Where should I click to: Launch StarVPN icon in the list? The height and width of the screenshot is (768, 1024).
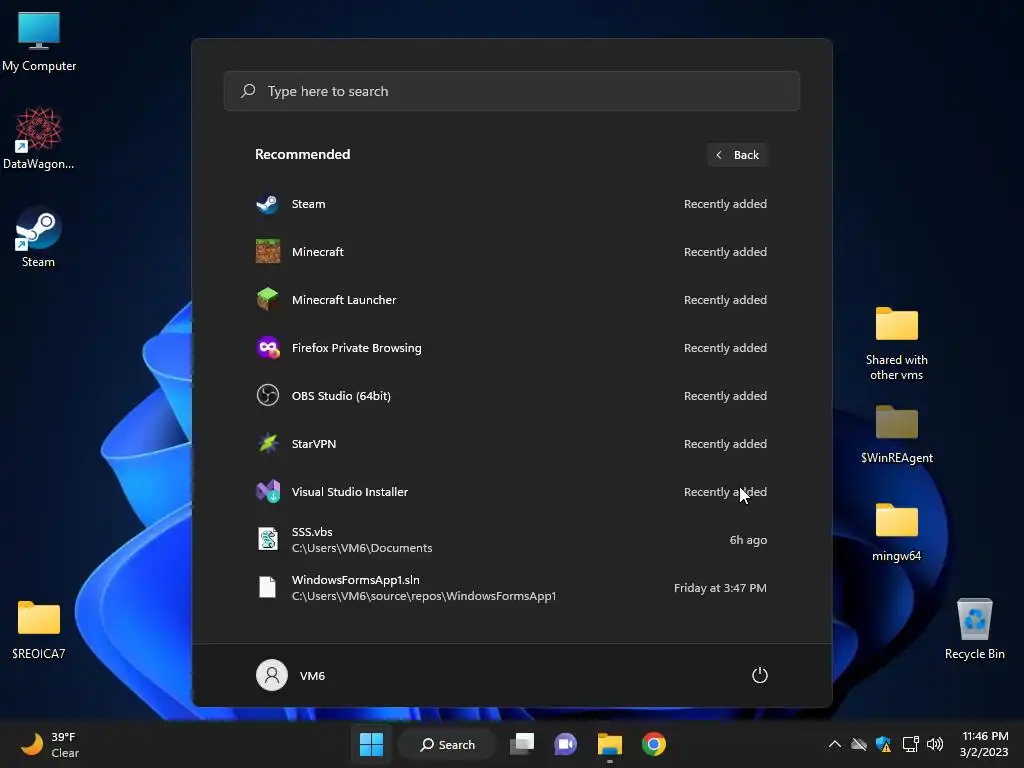(x=268, y=443)
